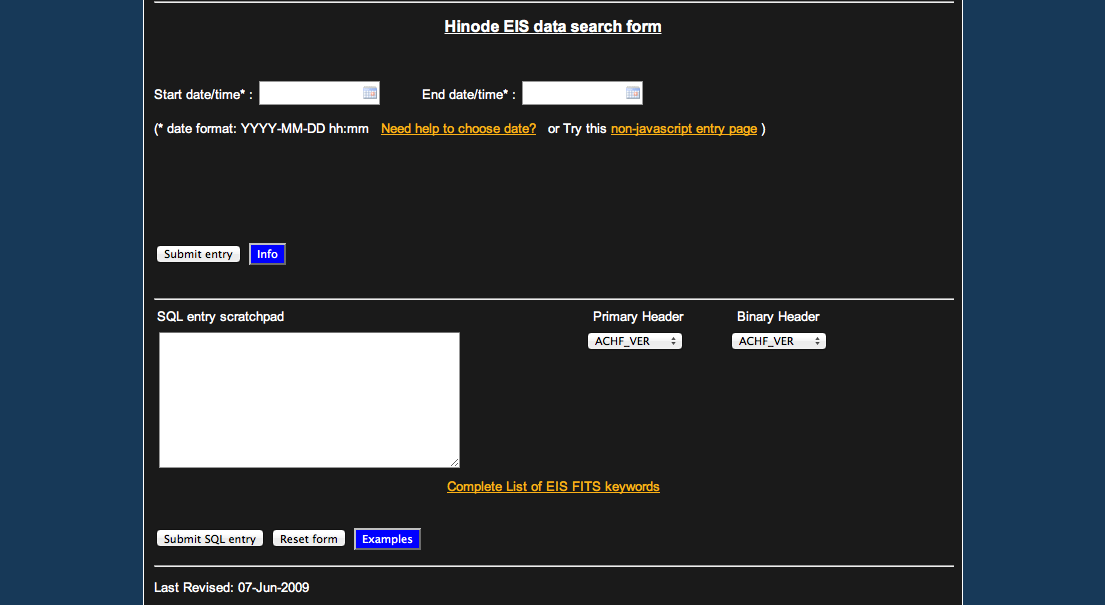Click the blue Info button
This screenshot has width=1105, height=605.
point(267,254)
